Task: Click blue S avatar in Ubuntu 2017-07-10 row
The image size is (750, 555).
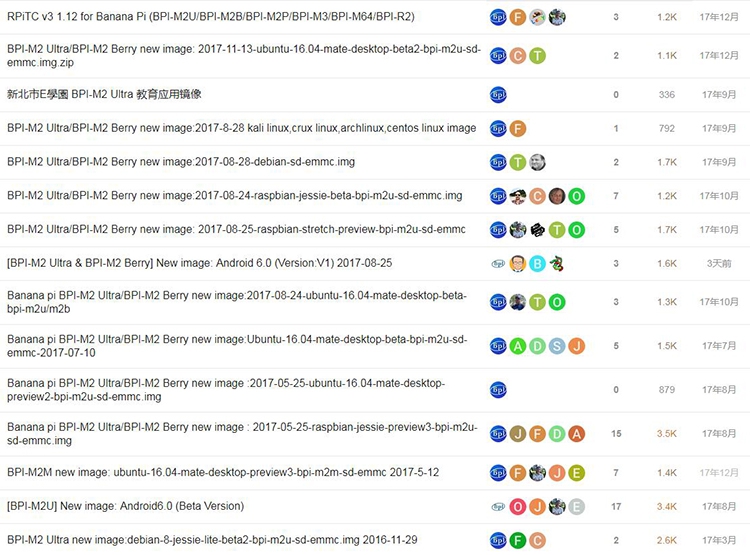Action: 557,346
